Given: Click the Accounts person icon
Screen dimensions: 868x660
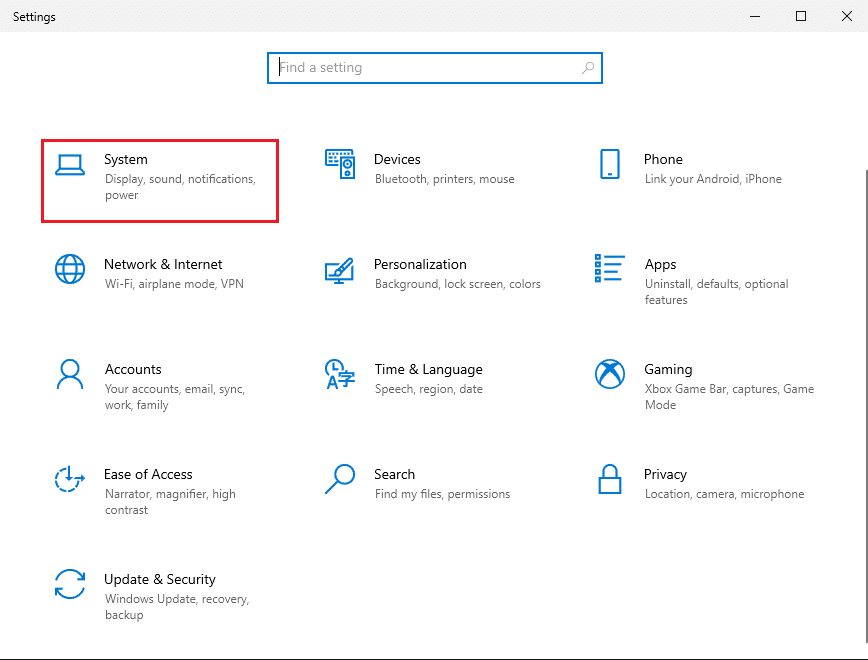Looking at the screenshot, I should [x=70, y=375].
